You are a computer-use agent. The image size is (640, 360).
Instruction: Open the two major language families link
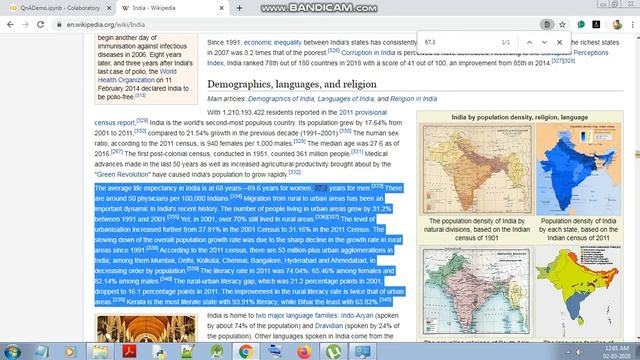(297, 316)
